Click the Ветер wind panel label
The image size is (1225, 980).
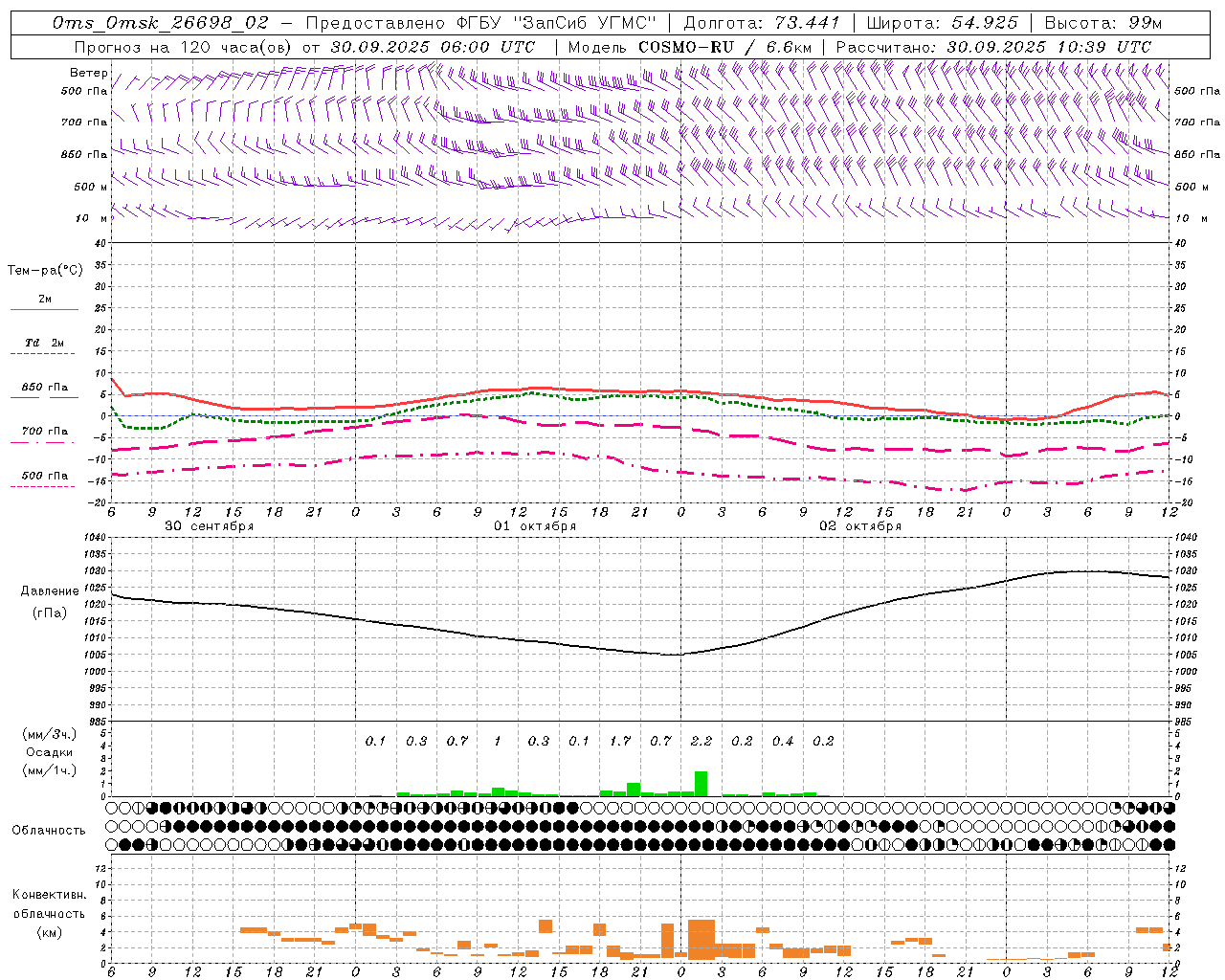click(x=89, y=73)
